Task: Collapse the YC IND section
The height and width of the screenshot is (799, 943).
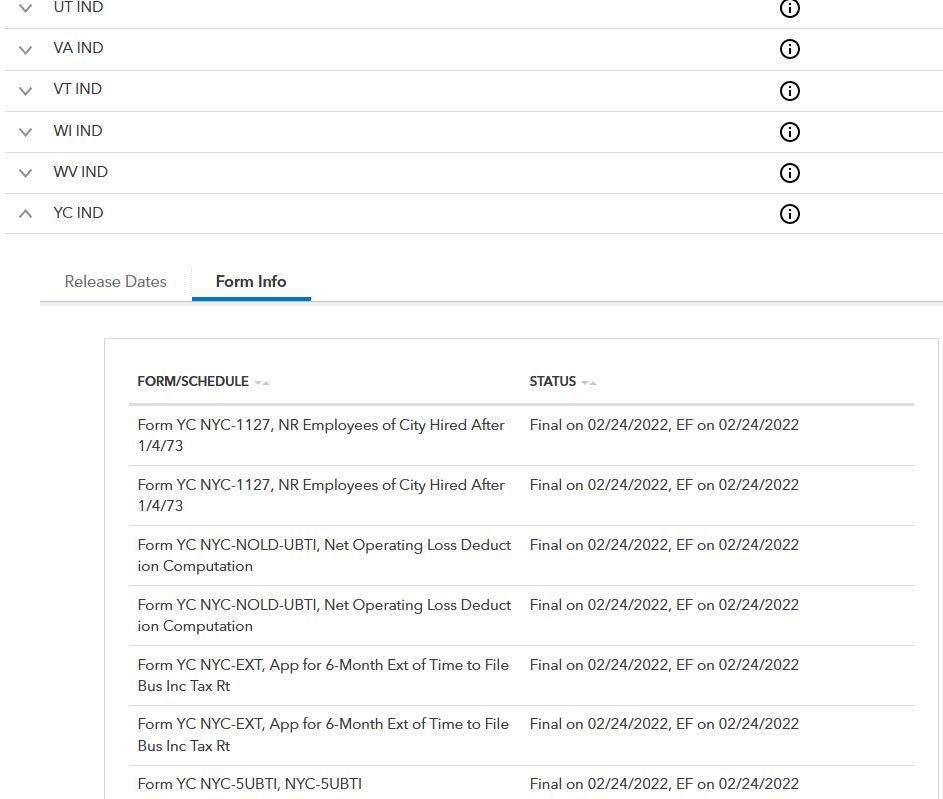Action: click(x=26, y=213)
